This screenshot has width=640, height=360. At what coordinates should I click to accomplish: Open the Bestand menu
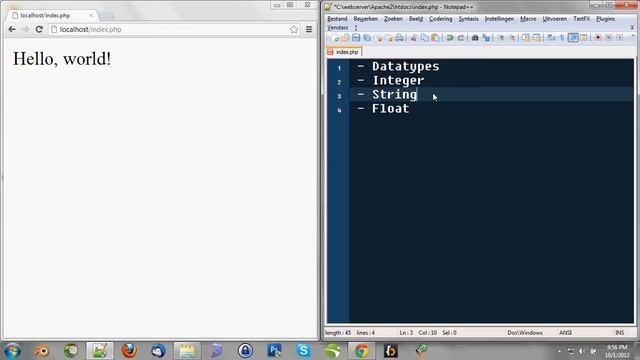337,19
